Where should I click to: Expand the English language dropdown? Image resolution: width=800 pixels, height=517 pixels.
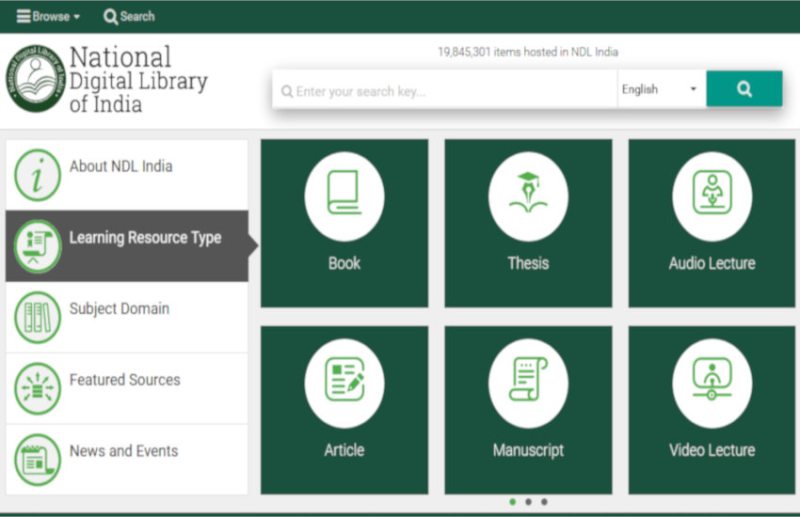click(x=660, y=89)
